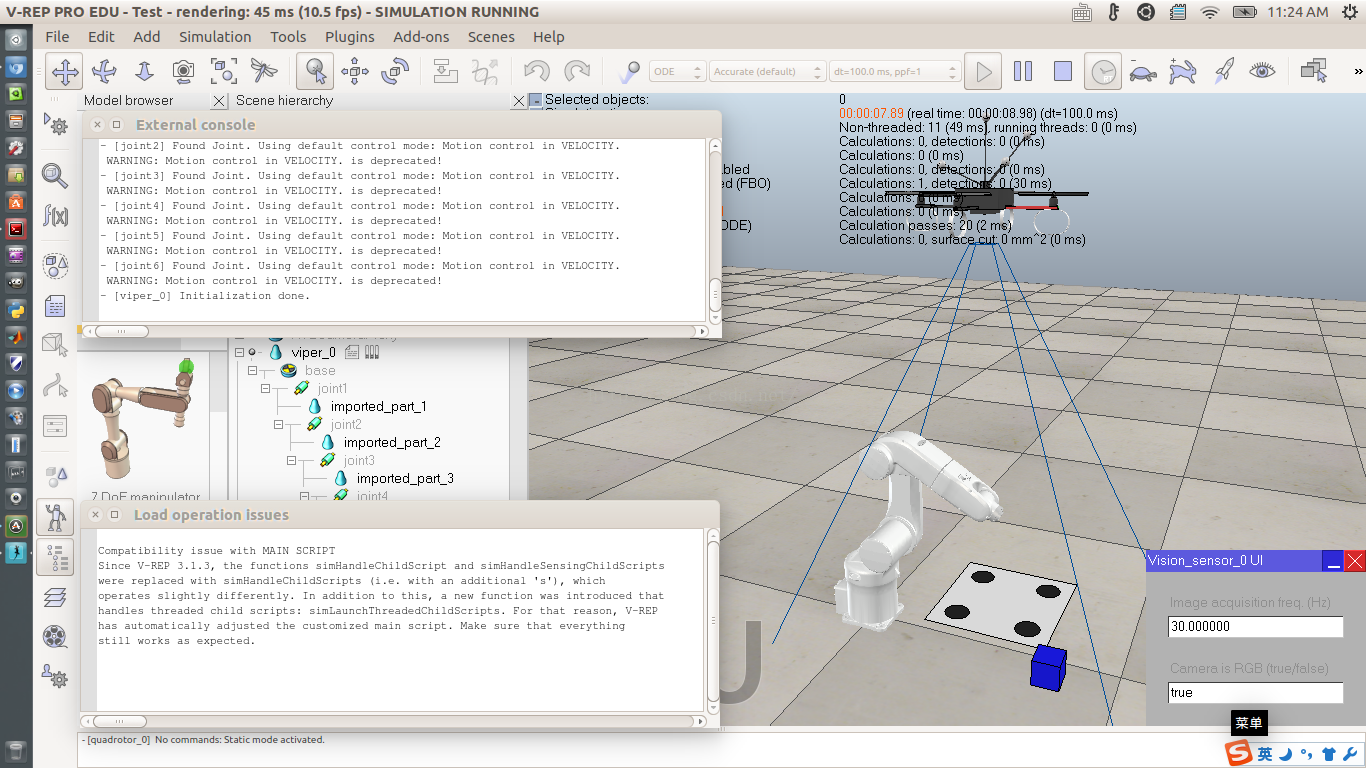
Task: Select the object/item rotate tool
Action: (395, 71)
